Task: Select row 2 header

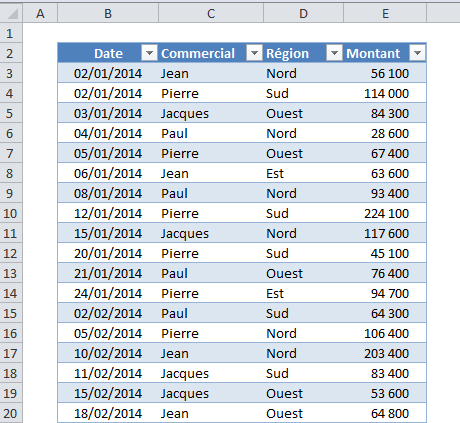Action: [x=11, y=53]
